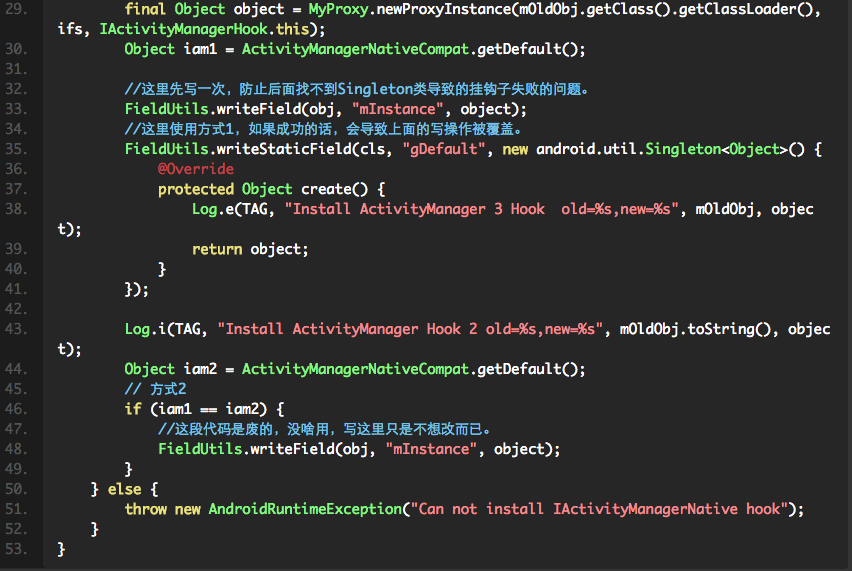This screenshot has width=852, height=571.
Task: Click writeField call on line 33
Action: (259, 109)
